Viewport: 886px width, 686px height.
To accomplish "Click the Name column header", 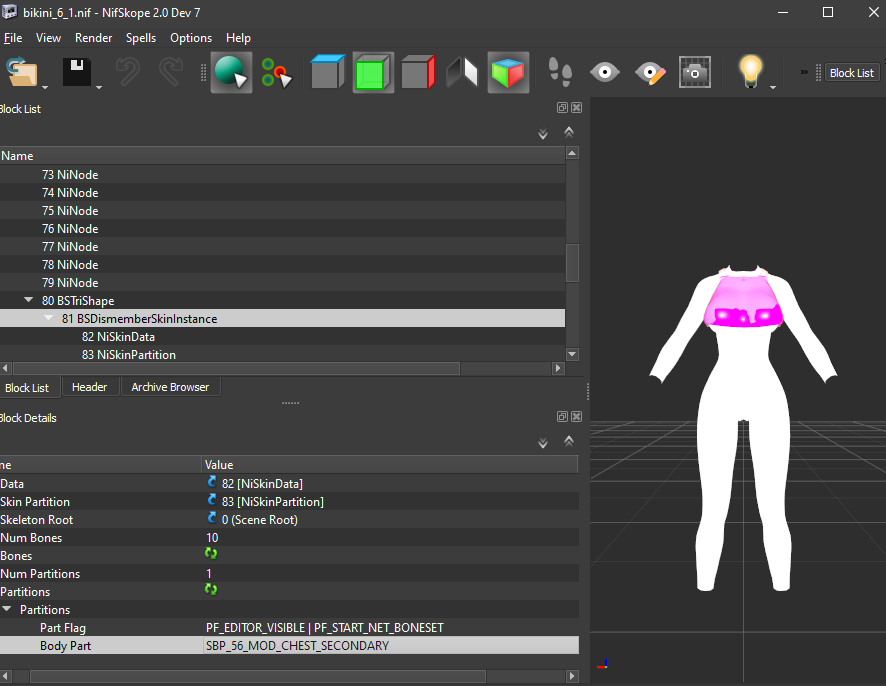I will tap(282, 156).
